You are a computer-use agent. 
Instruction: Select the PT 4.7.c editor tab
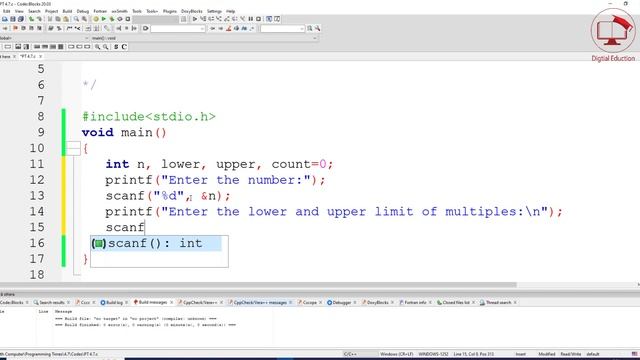point(28,56)
